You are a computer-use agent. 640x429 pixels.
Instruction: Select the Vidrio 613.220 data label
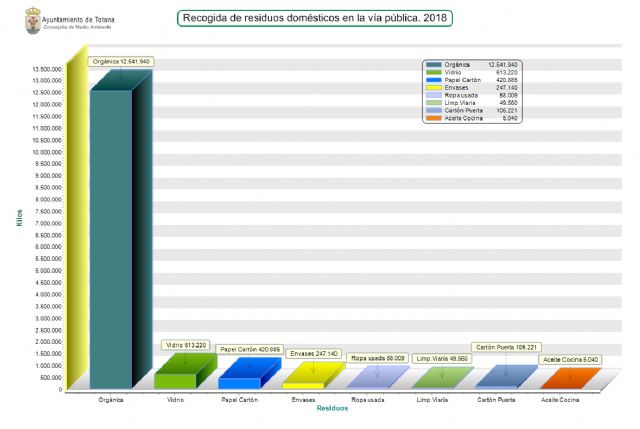pos(185,345)
